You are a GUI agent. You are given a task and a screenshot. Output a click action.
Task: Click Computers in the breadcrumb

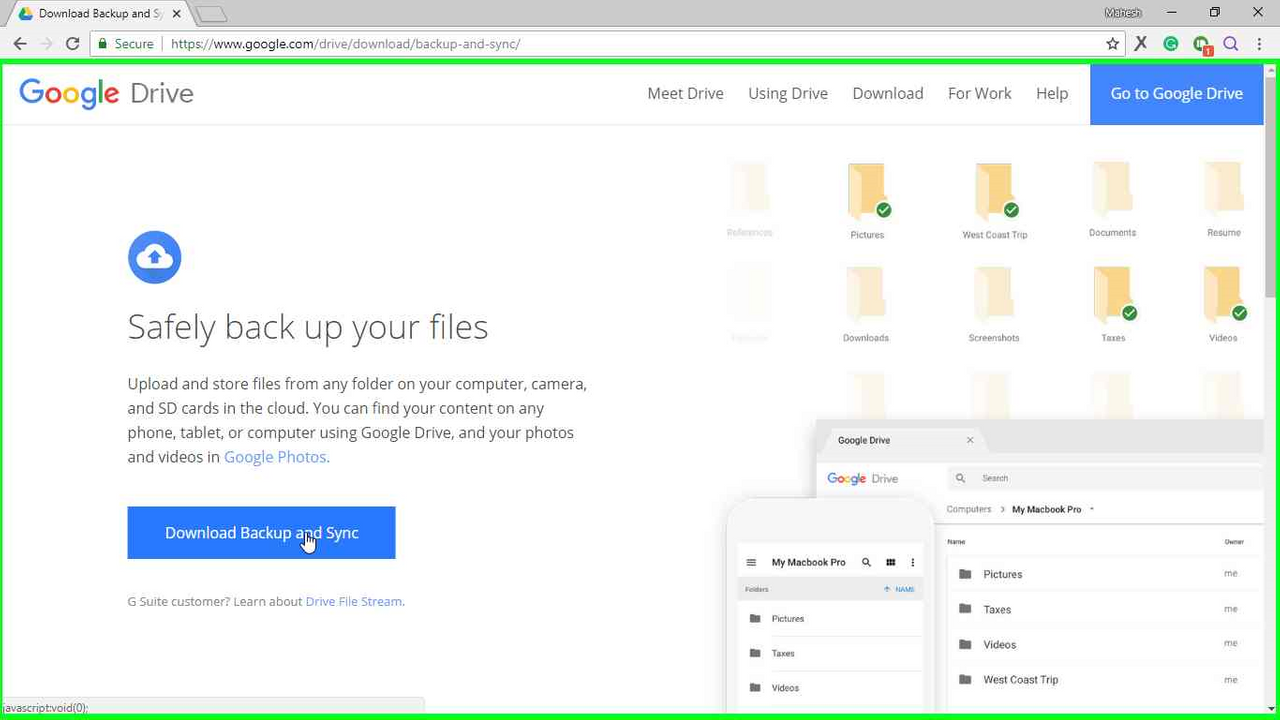969,509
